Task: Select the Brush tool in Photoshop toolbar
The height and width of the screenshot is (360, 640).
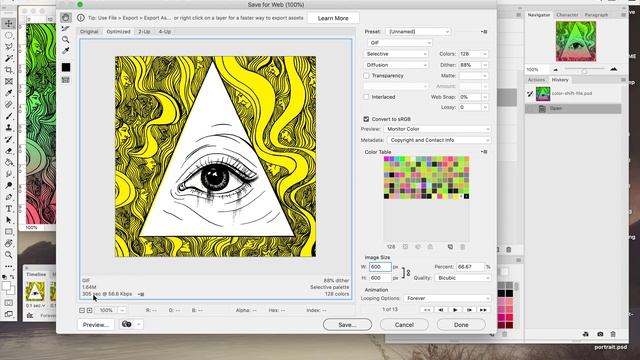Action: (9, 116)
